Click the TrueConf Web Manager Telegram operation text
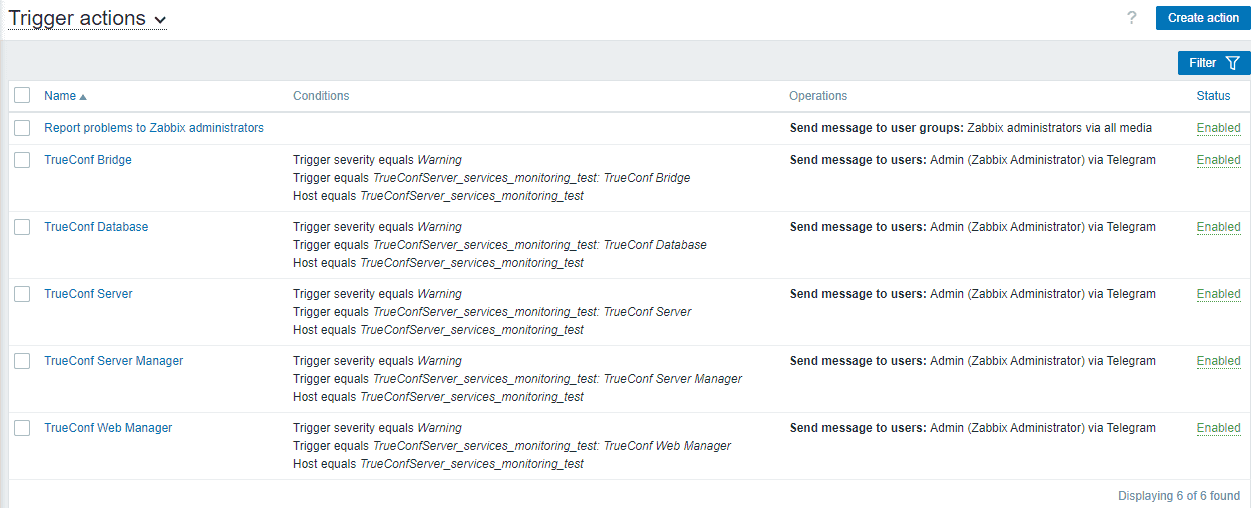The width and height of the screenshot is (1251, 508). (973, 428)
